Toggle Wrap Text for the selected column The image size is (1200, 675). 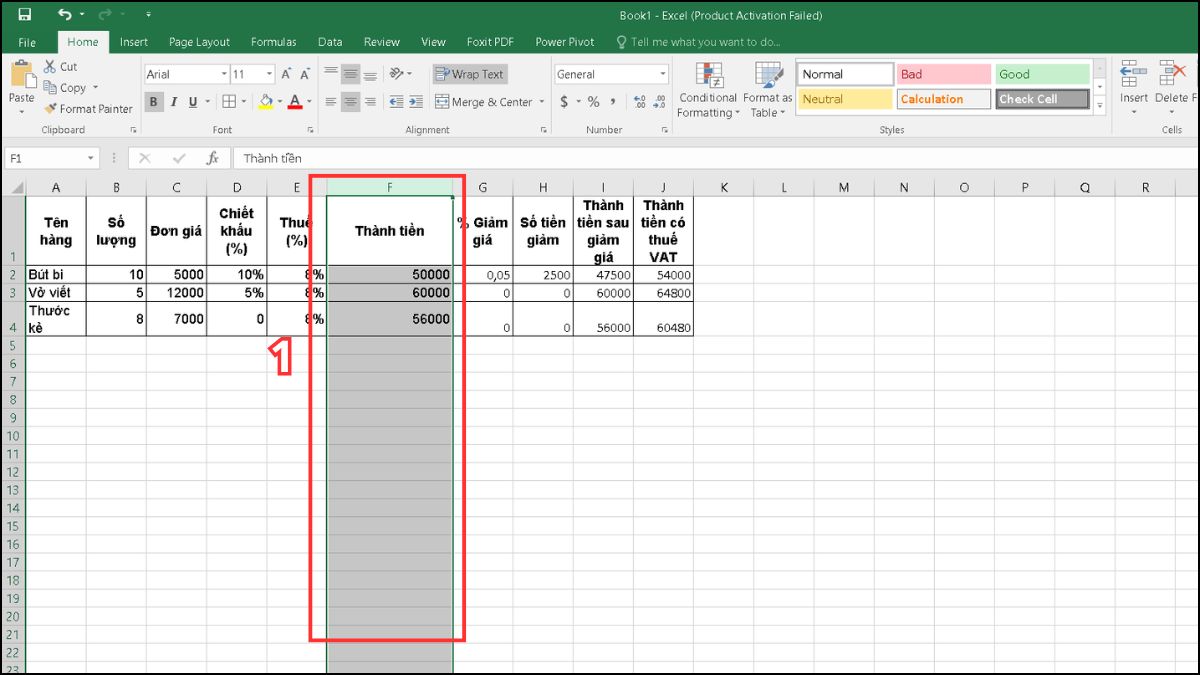[468, 74]
